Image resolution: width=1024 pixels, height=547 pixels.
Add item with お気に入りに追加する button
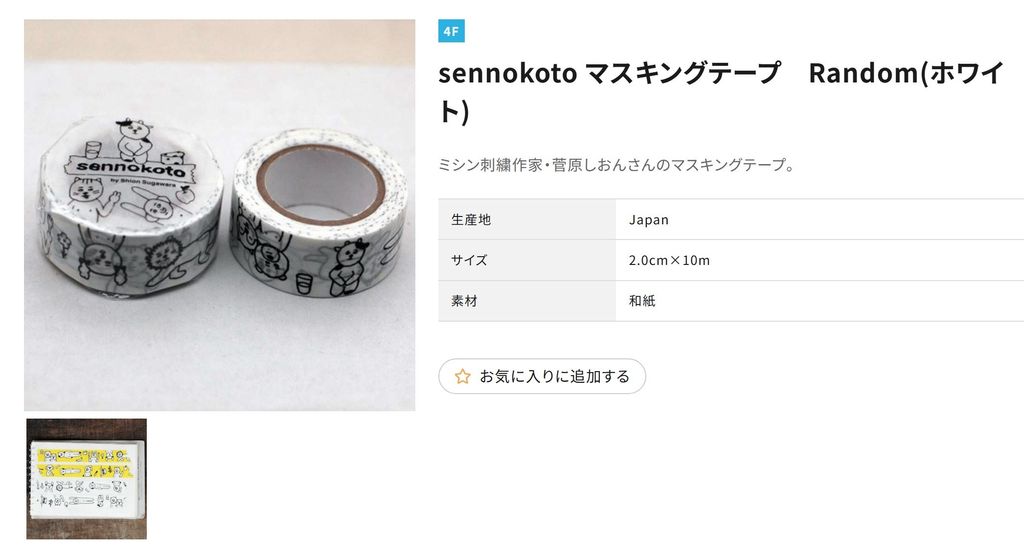[x=542, y=376]
